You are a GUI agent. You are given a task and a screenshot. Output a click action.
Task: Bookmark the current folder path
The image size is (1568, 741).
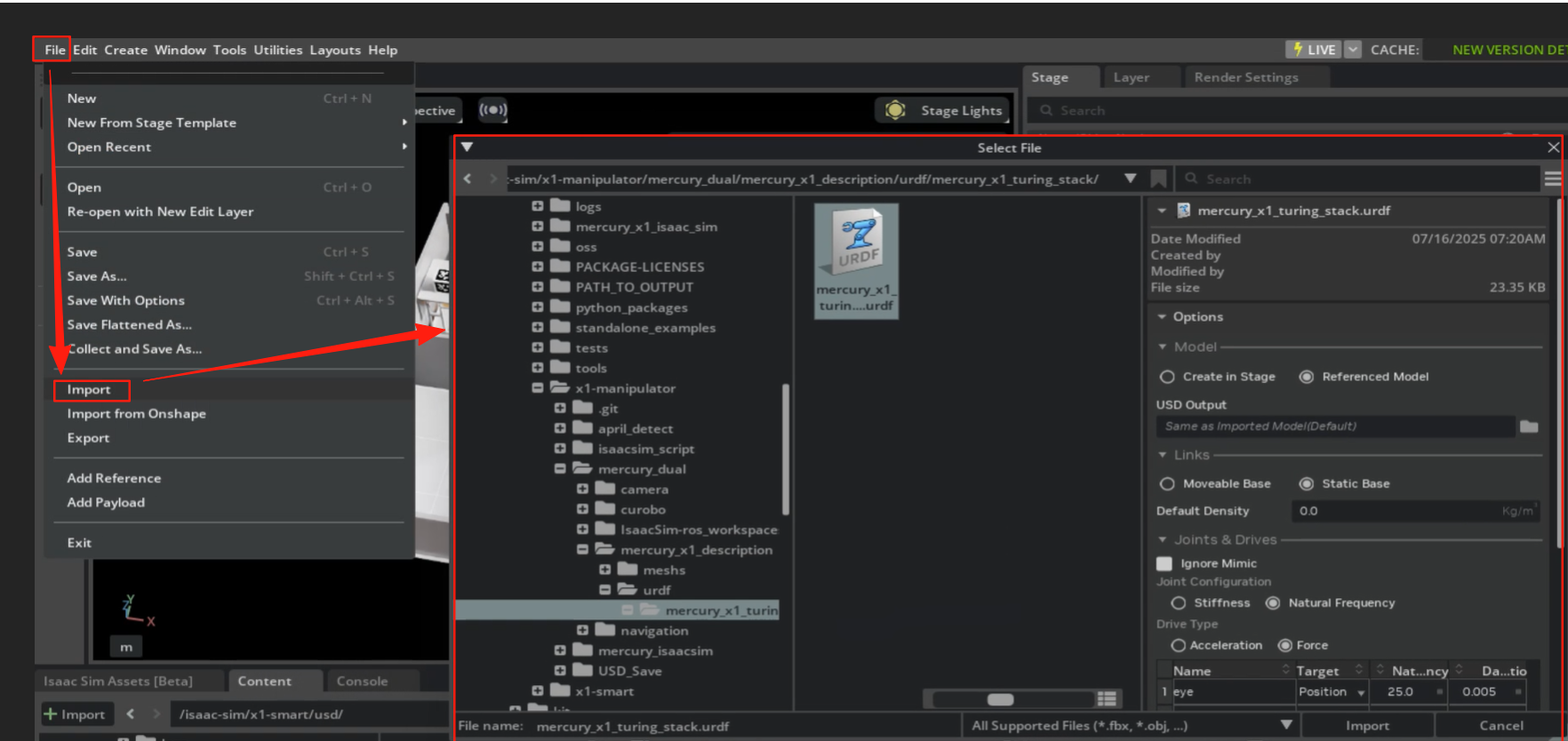(1158, 179)
